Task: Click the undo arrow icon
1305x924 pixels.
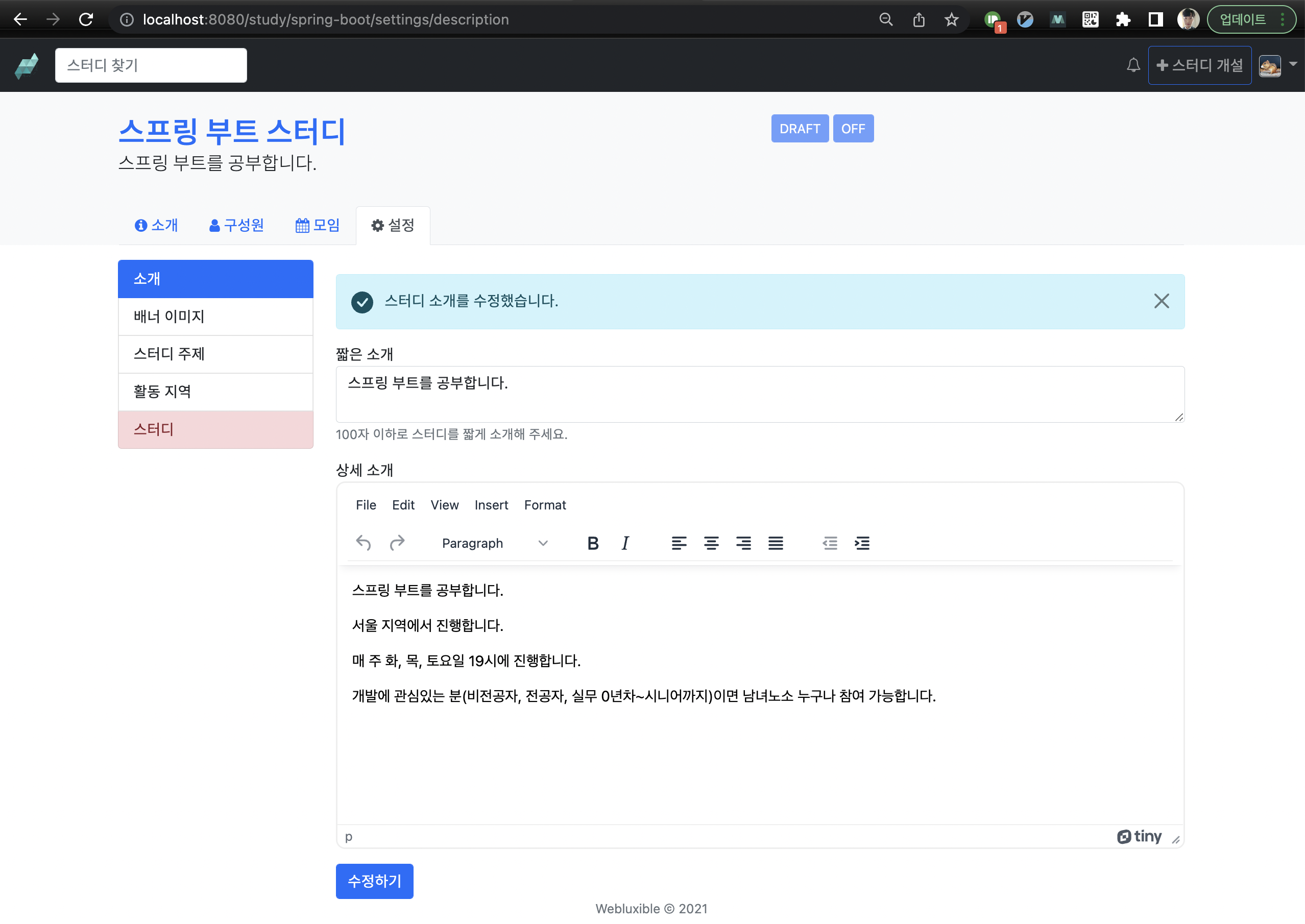Action: pyautogui.click(x=364, y=543)
